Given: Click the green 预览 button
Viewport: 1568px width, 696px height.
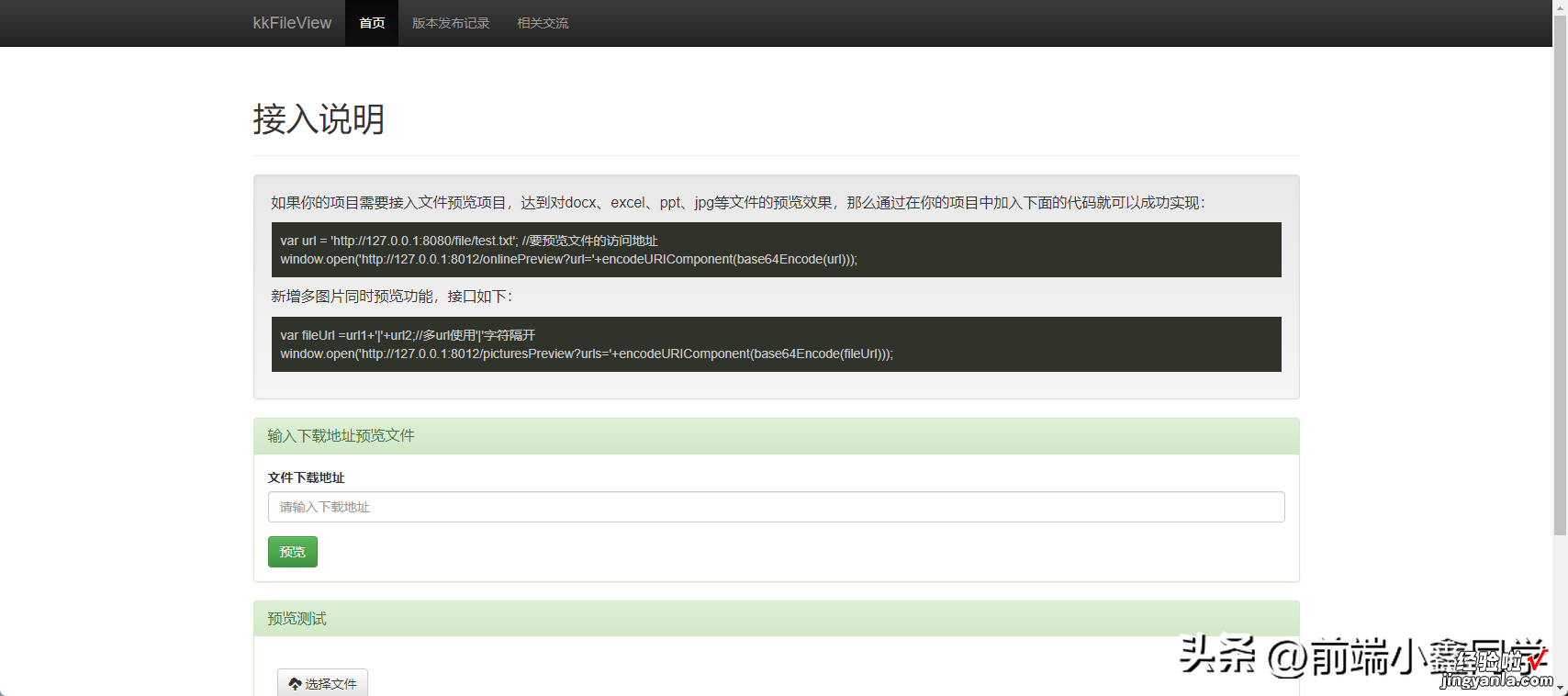Looking at the screenshot, I should tap(293, 552).
